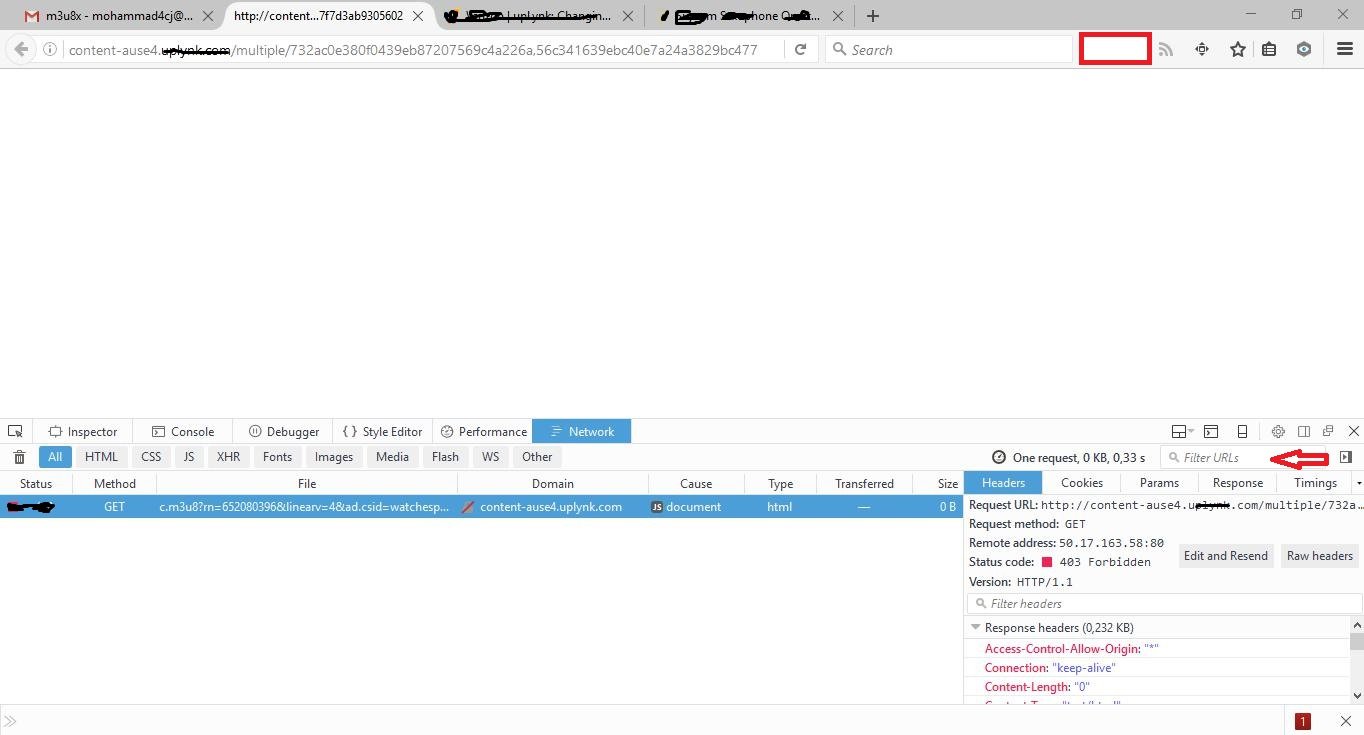
Task: Open the details tabs overflow dropdown arrow
Action: pyautogui.click(x=1358, y=483)
